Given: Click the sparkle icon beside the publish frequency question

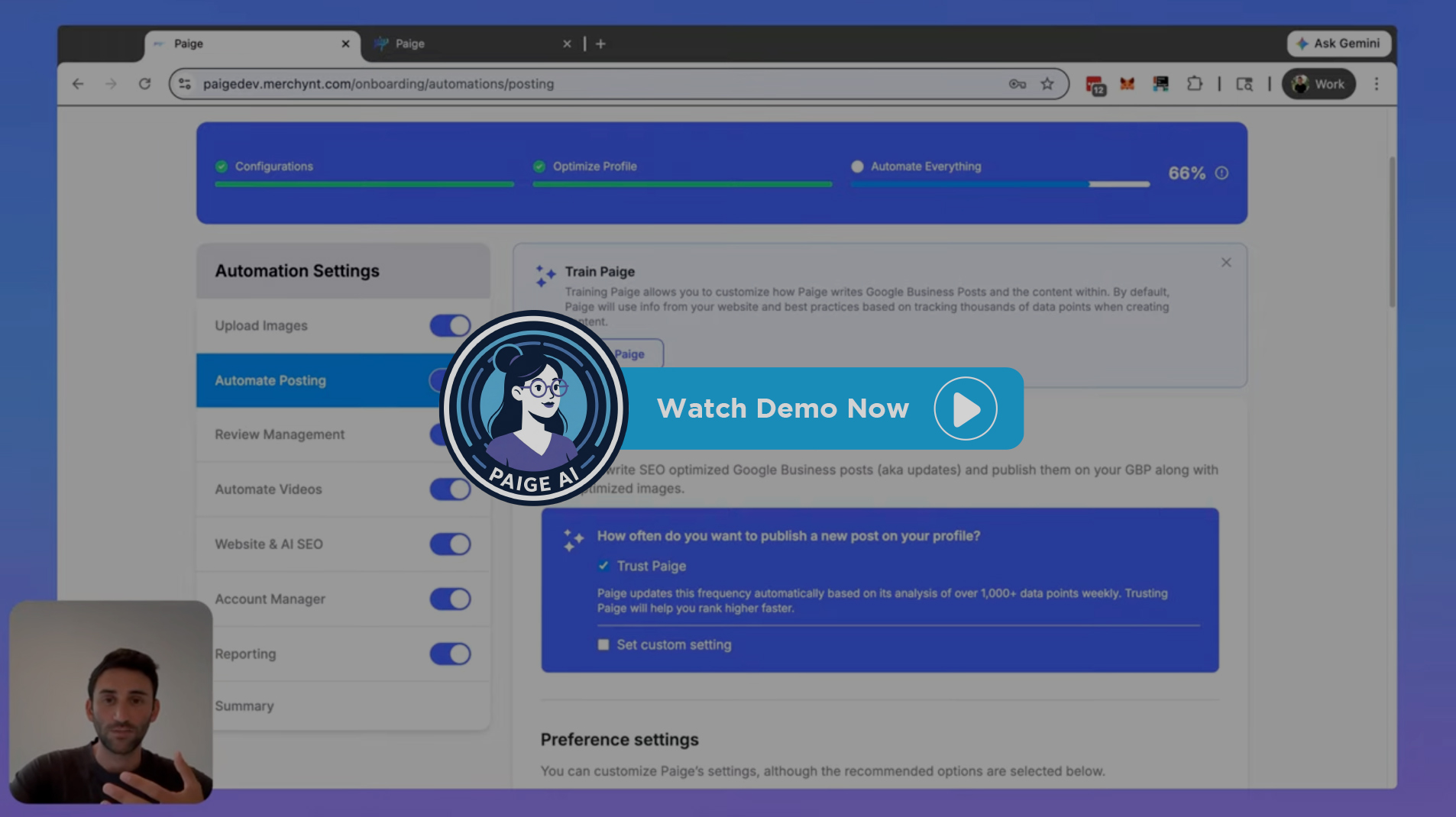Looking at the screenshot, I should click(573, 540).
